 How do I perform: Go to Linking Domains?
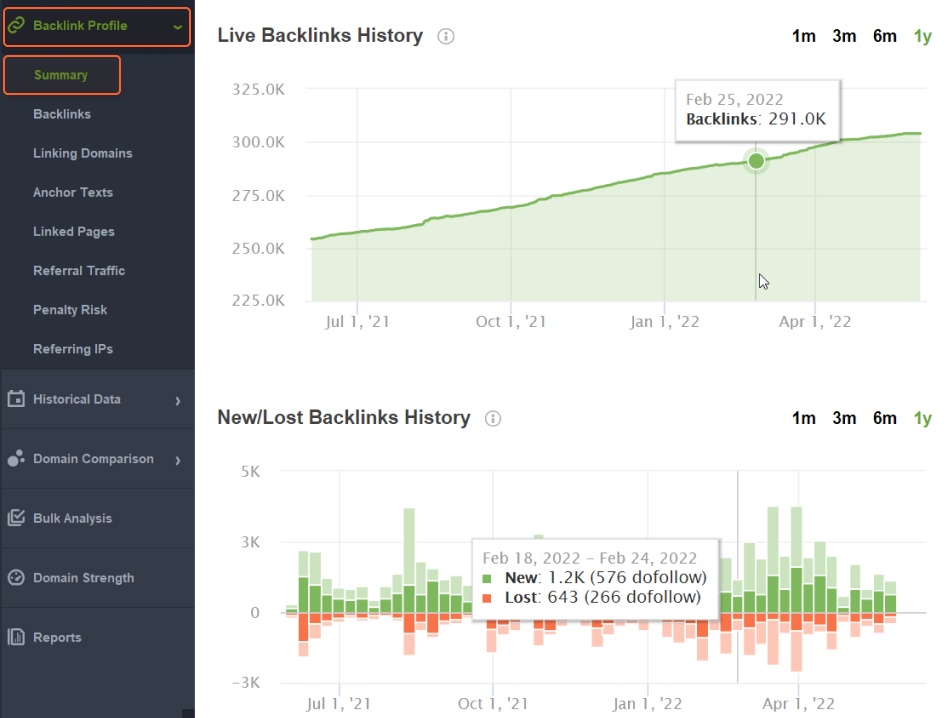pyautogui.click(x=83, y=154)
